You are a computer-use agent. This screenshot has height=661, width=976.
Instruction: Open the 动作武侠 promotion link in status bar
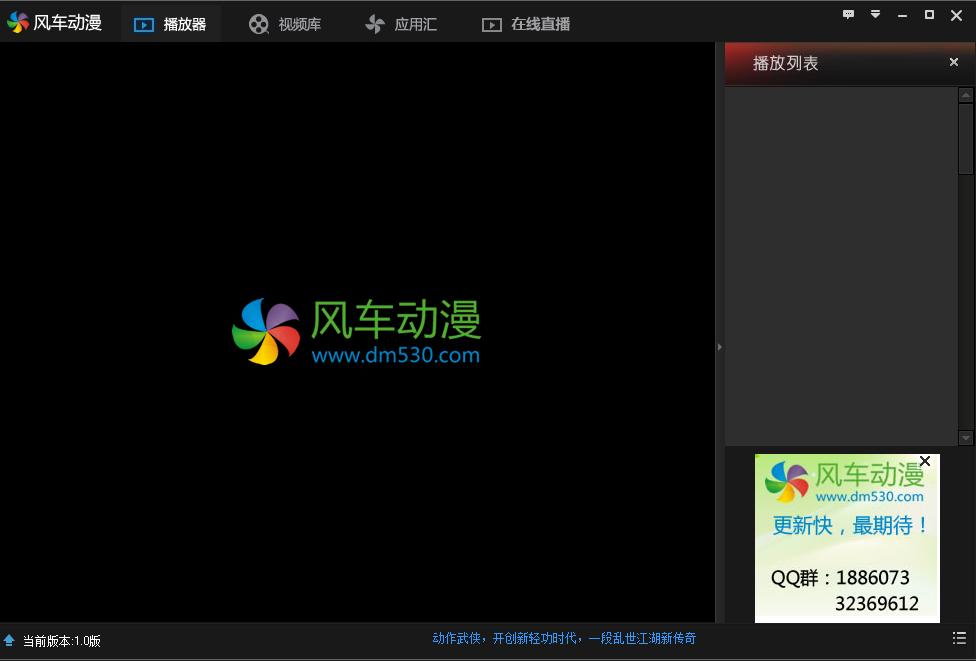click(x=563, y=638)
